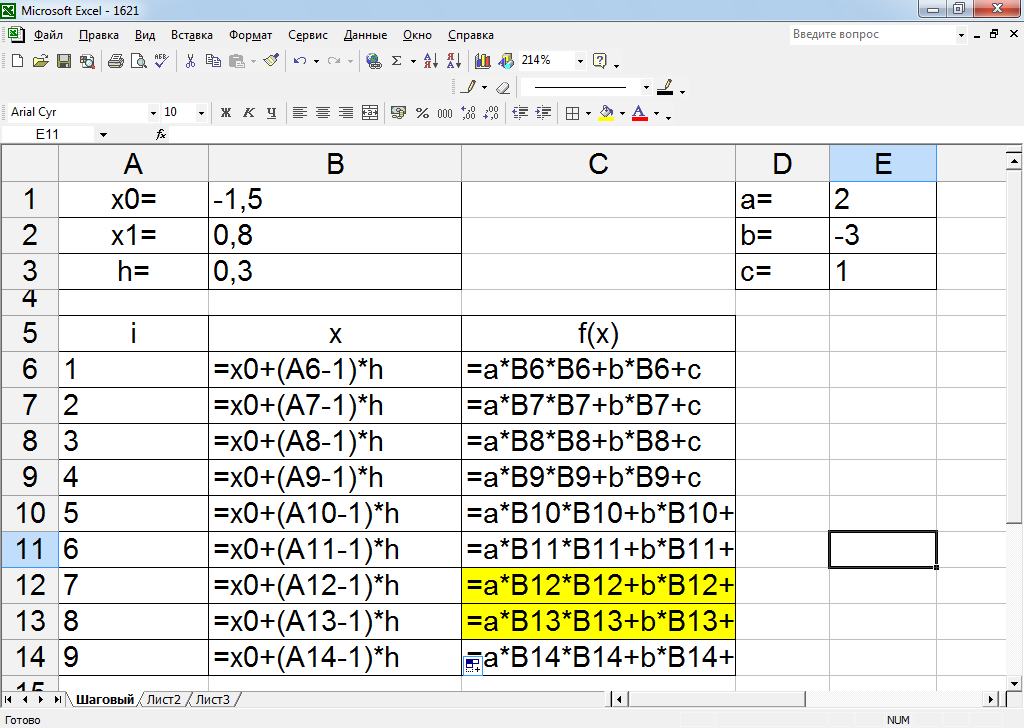Apply the red font color A
Viewport: 1024px width, 728px height.
click(x=639, y=113)
